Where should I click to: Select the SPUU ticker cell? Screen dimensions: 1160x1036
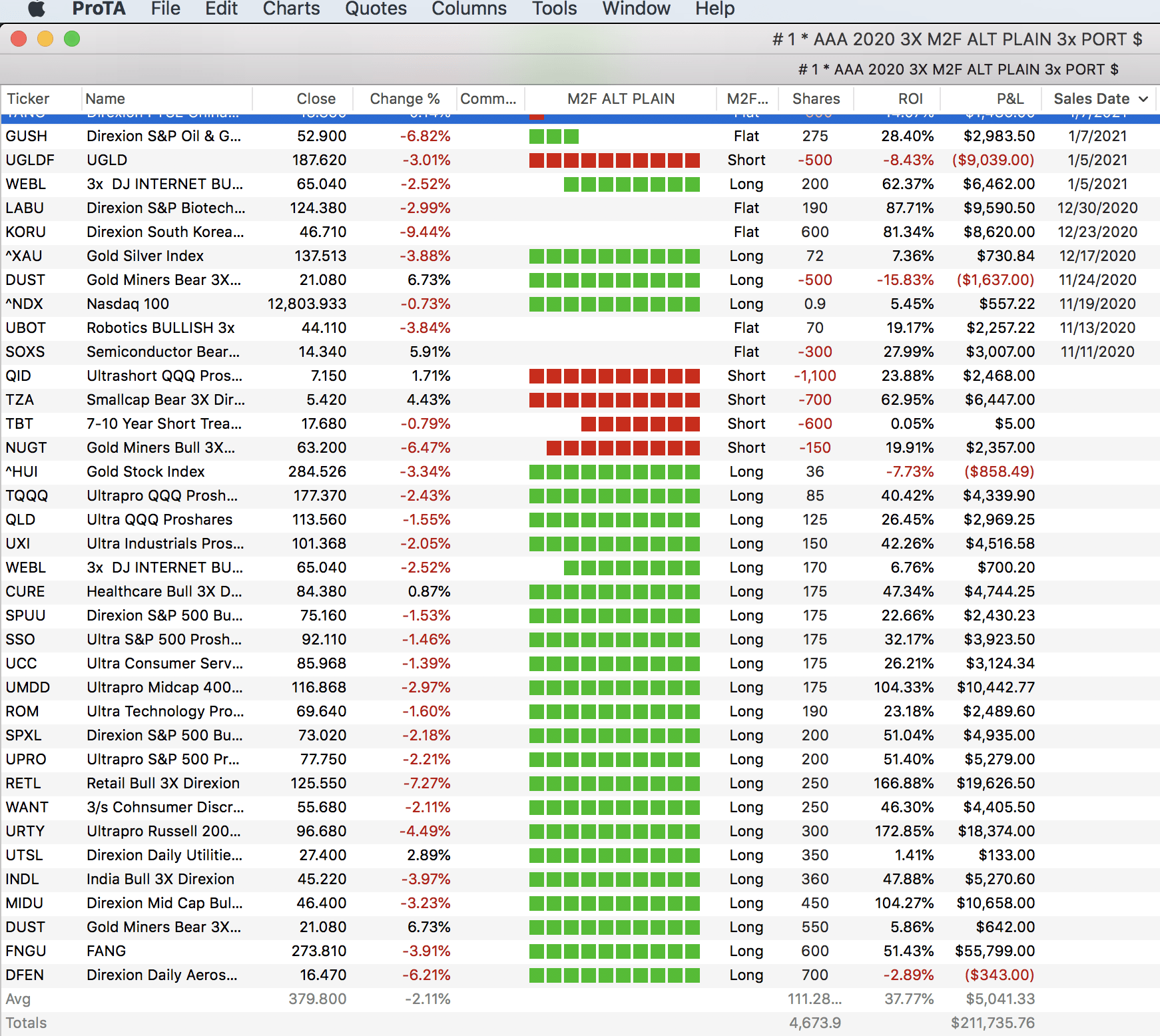(25, 615)
